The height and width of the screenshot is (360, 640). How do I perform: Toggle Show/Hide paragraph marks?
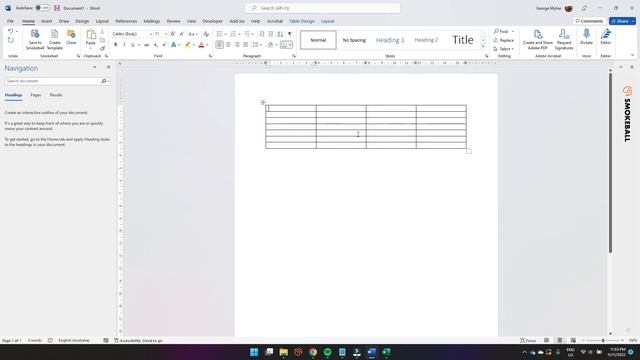coord(290,34)
